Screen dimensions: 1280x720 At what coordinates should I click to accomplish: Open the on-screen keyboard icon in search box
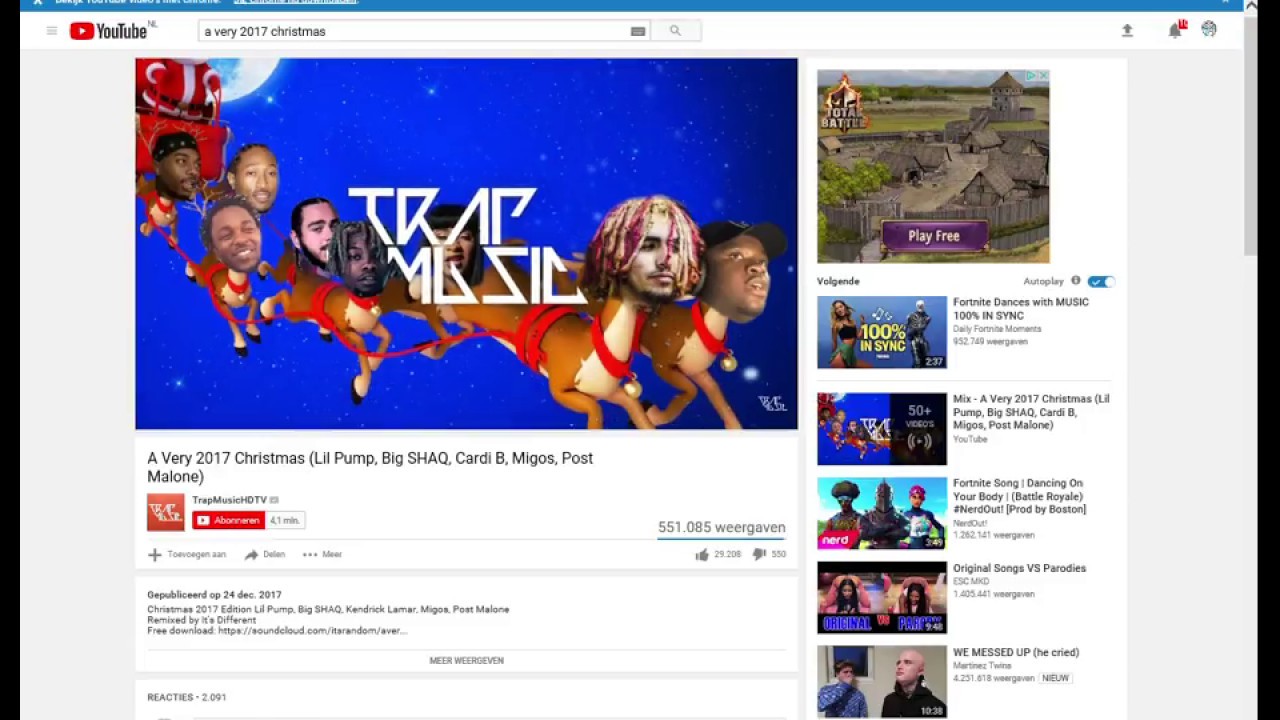[638, 31]
